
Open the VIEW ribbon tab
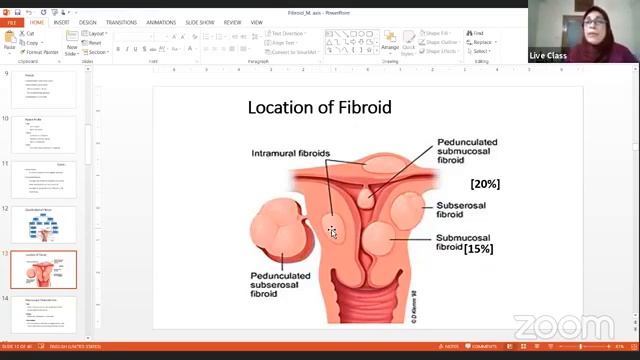257,22
